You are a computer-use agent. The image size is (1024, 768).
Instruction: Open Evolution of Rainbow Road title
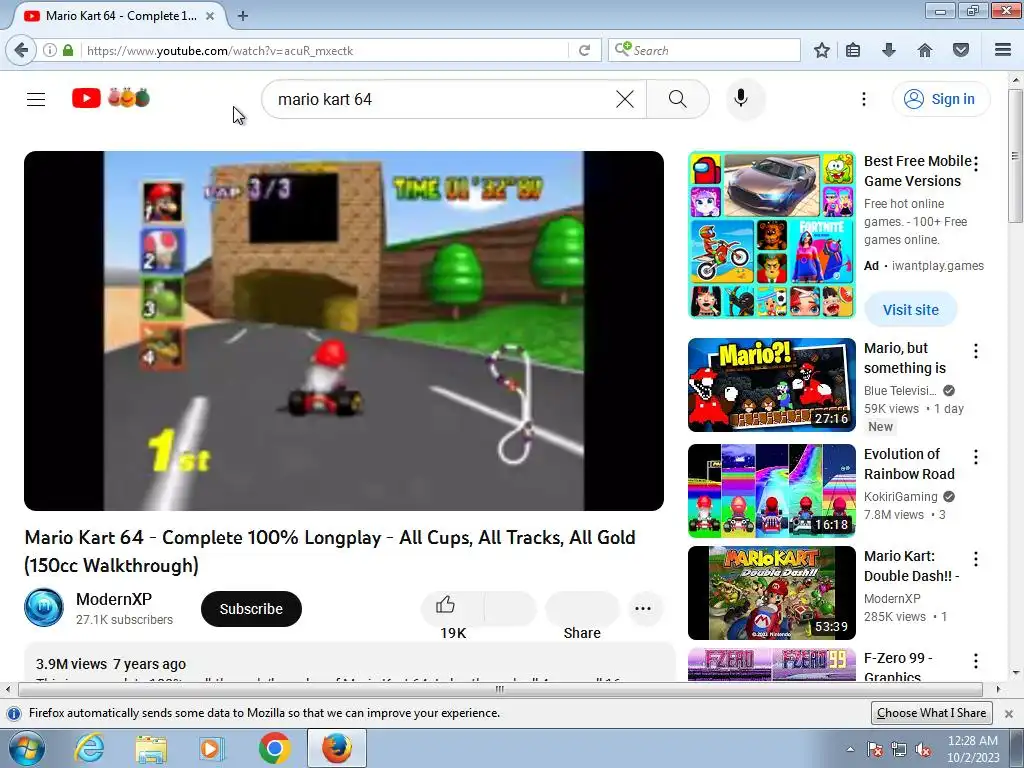(x=909, y=464)
